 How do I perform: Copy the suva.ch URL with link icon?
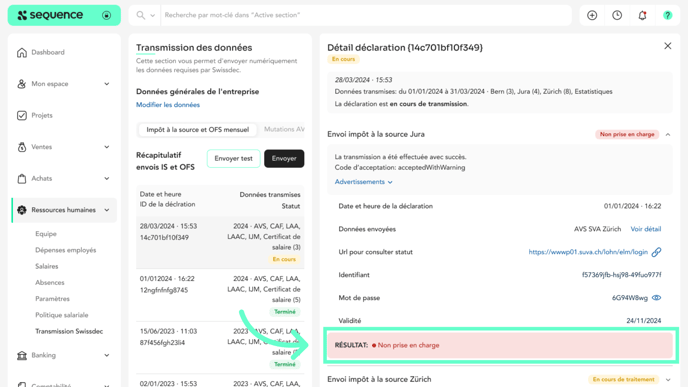pyautogui.click(x=656, y=252)
